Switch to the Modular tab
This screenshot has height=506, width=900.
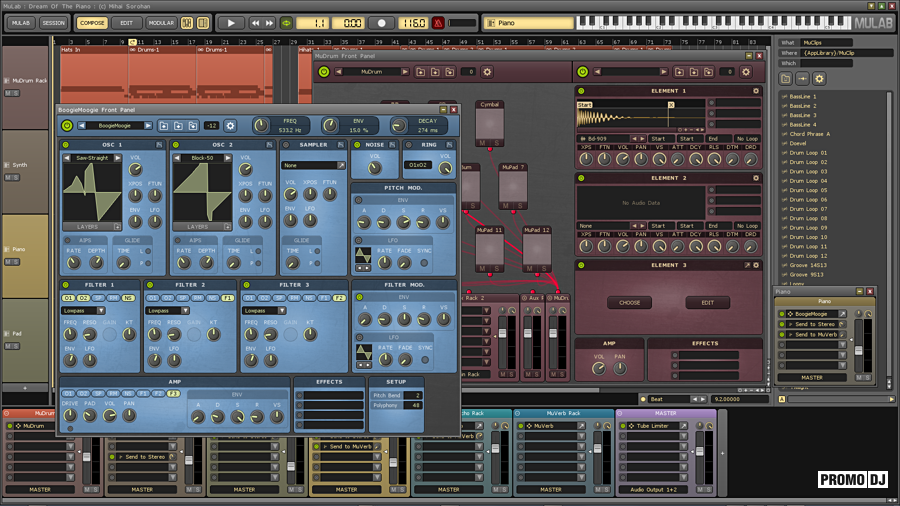[x=160, y=22]
